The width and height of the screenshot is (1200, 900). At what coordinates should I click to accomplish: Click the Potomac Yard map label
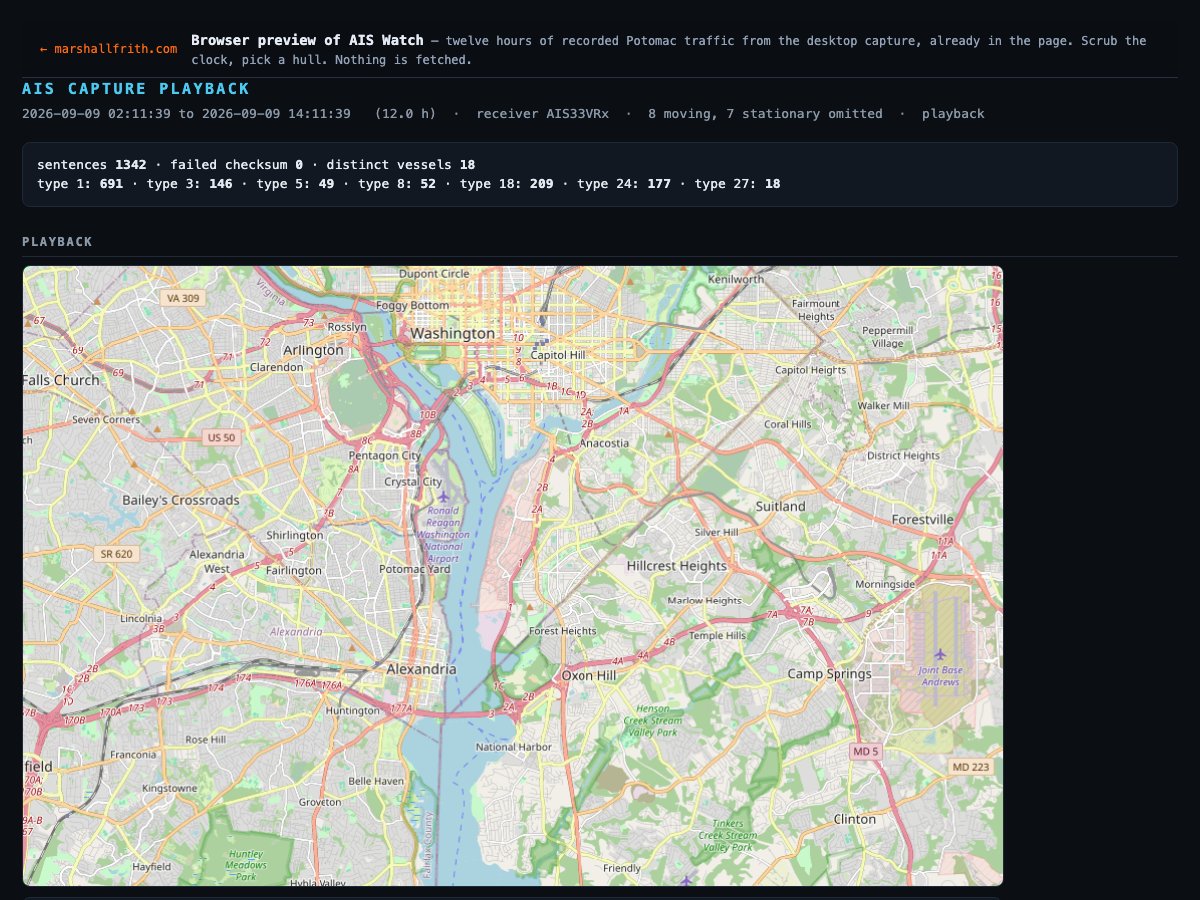click(x=414, y=569)
